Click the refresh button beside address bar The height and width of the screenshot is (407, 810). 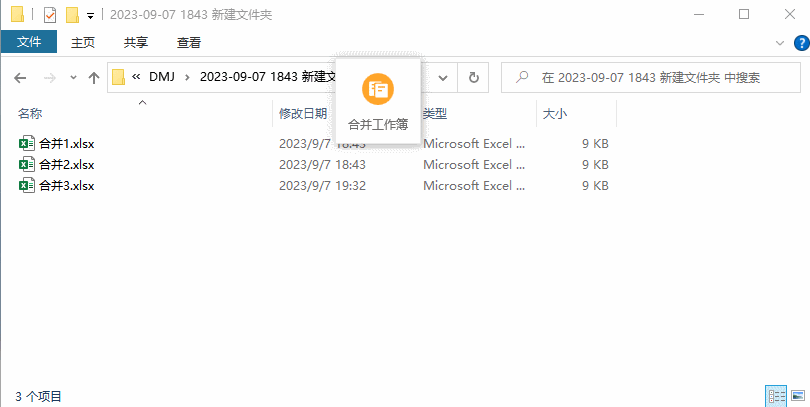pyautogui.click(x=474, y=78)
